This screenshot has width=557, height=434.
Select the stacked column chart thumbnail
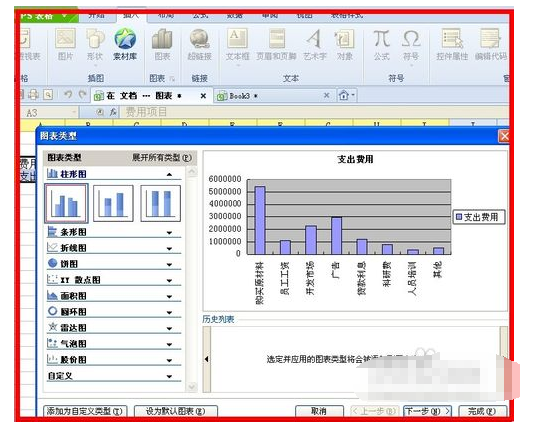click(113, 203)
